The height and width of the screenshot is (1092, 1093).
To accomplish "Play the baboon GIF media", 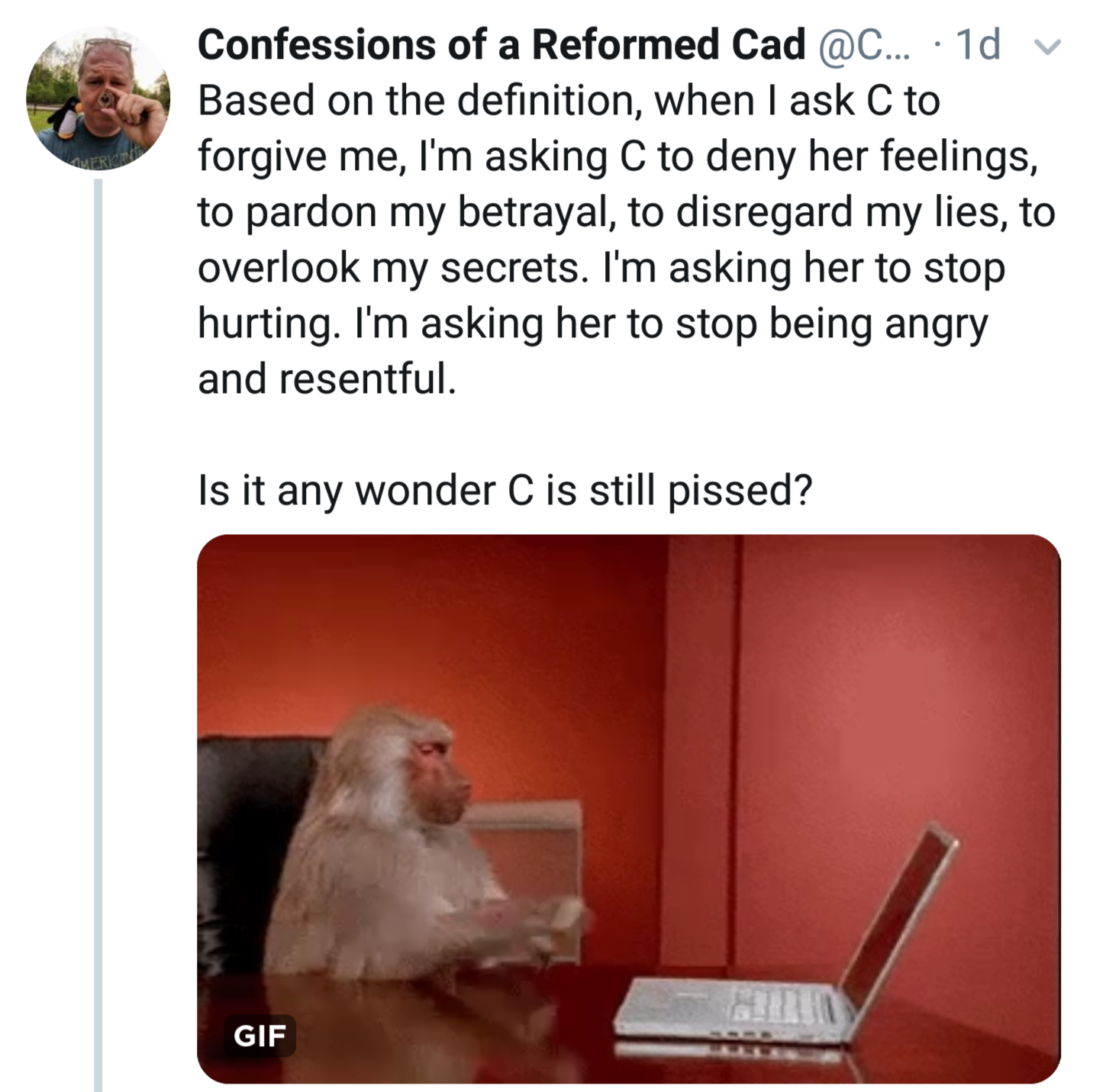I will pos(628,808).
